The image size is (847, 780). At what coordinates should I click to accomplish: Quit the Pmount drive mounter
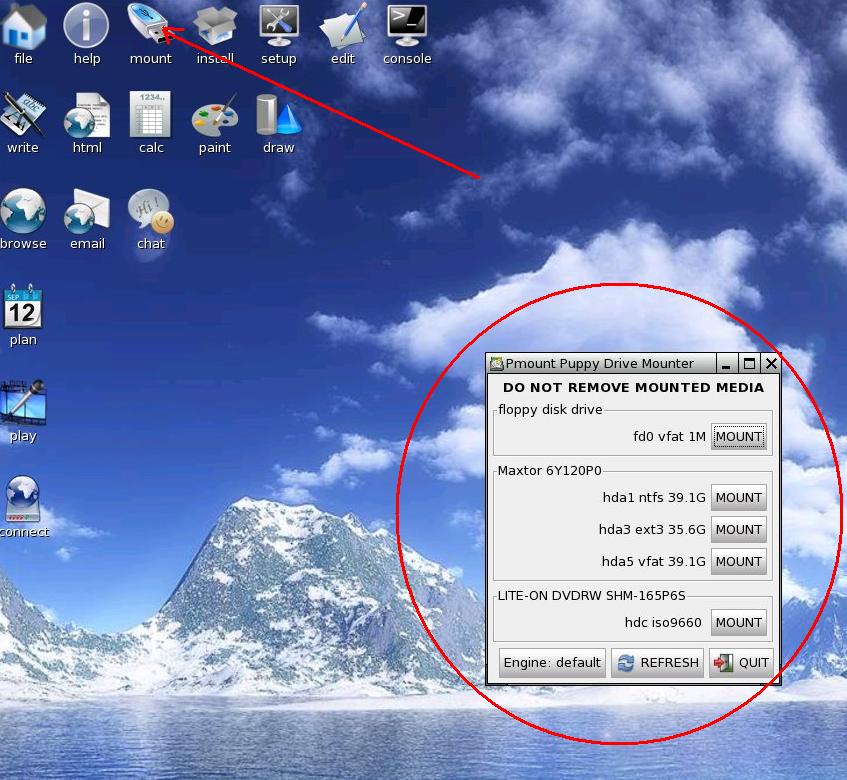click(x=741, y=662)
